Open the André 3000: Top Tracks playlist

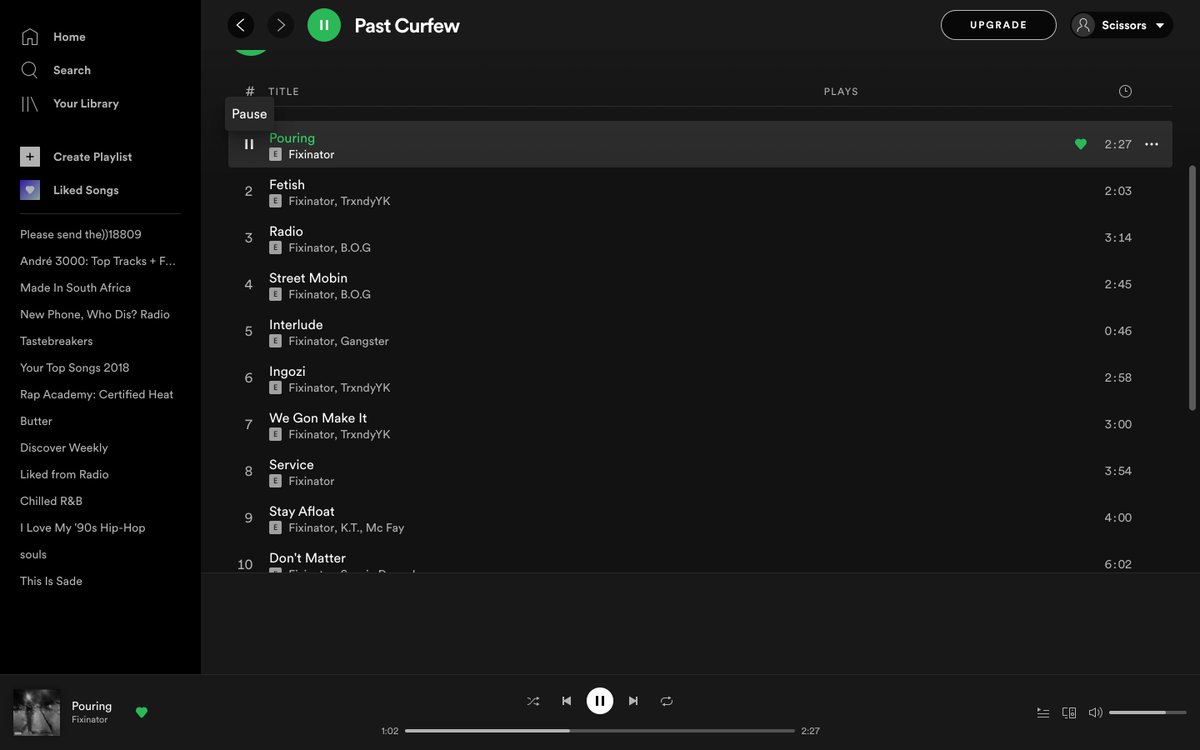click(x=98, y=261)
